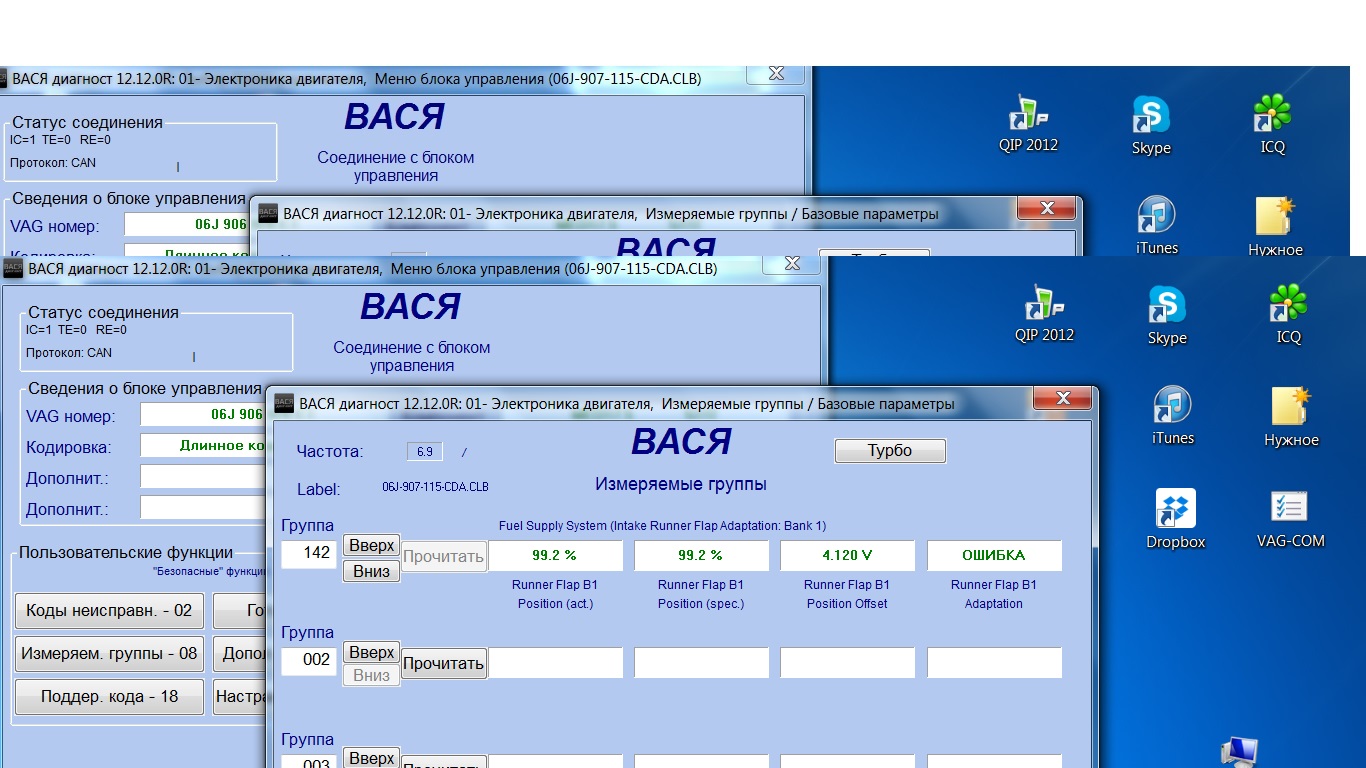
Task: Select the group 142 number field
Action: coord(309,553)
